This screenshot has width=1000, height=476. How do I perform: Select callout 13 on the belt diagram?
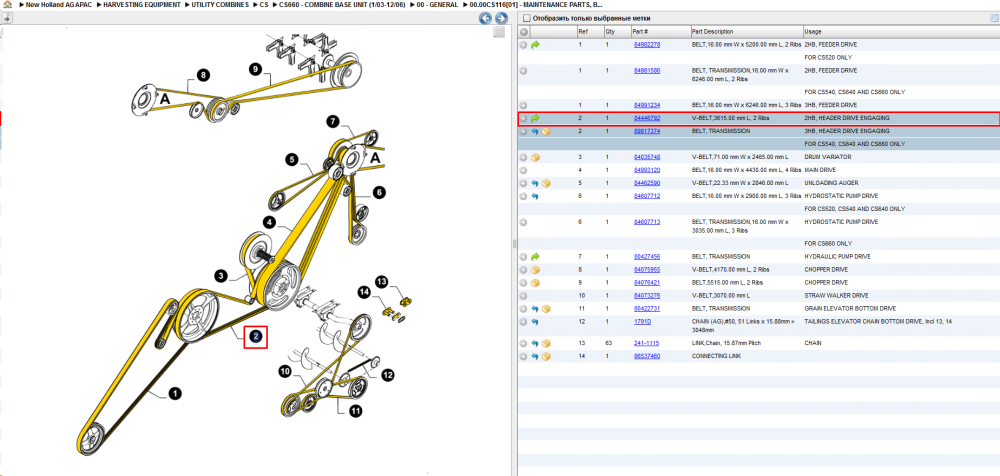pos(381,281)
